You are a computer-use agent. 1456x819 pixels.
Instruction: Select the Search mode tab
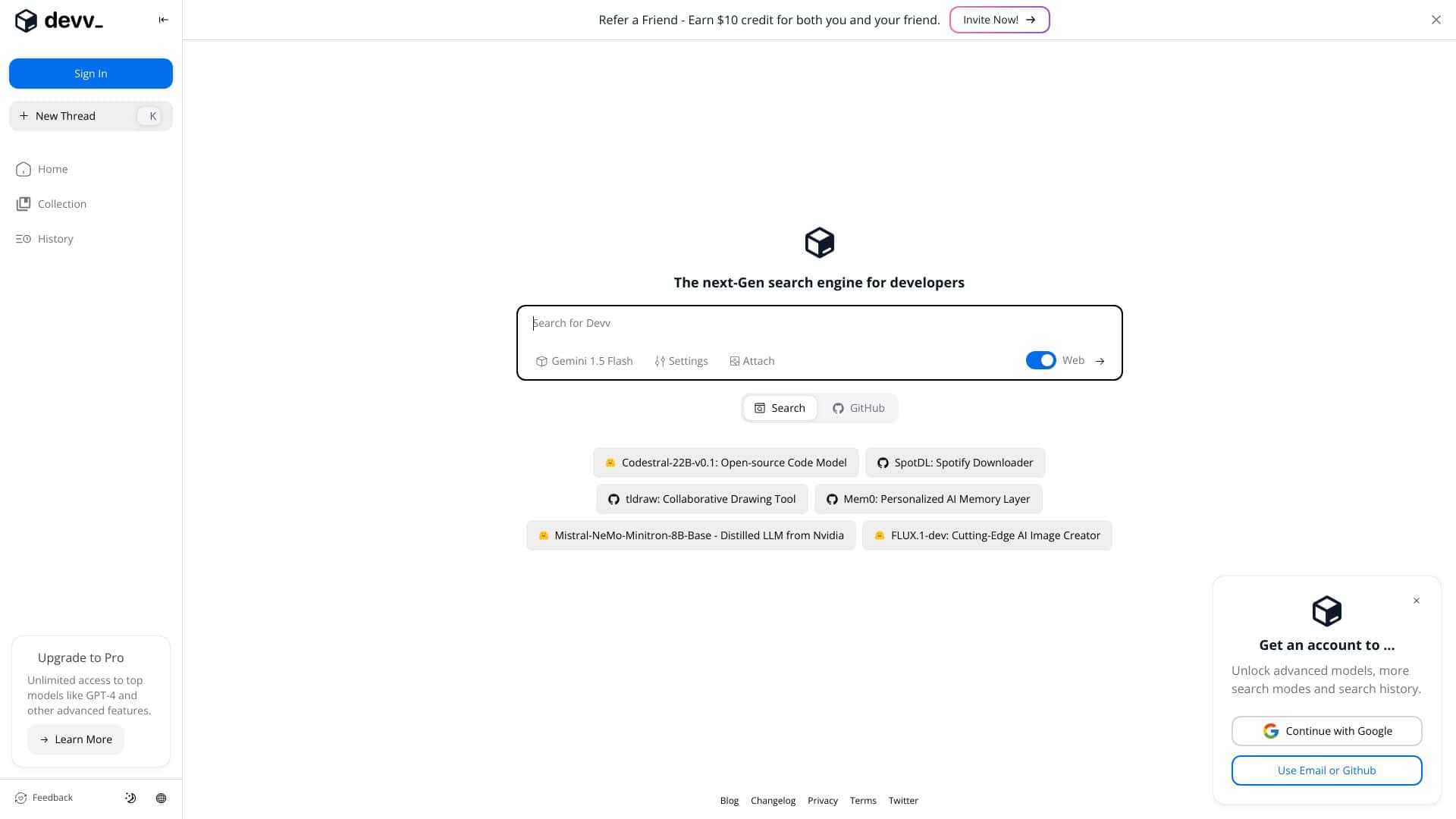click(x=780, y=407)
